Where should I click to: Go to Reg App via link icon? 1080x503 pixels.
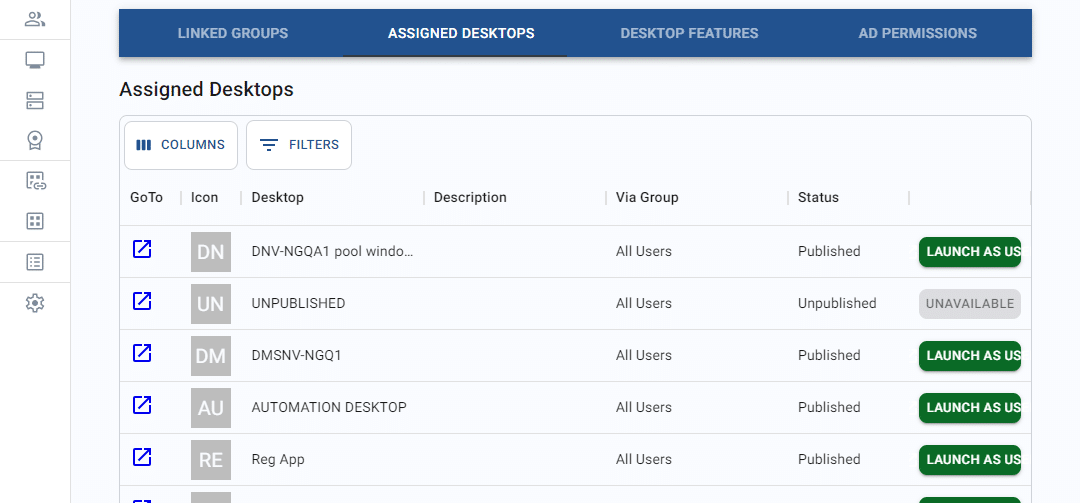coord(142,456)
